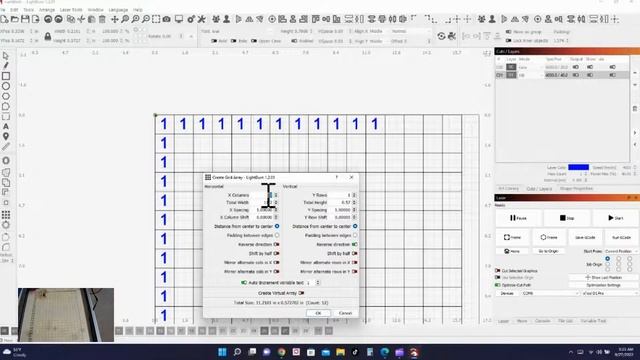Select the Text tool
This screenshot has width=640, height=360.
click(x=6, y=127)
